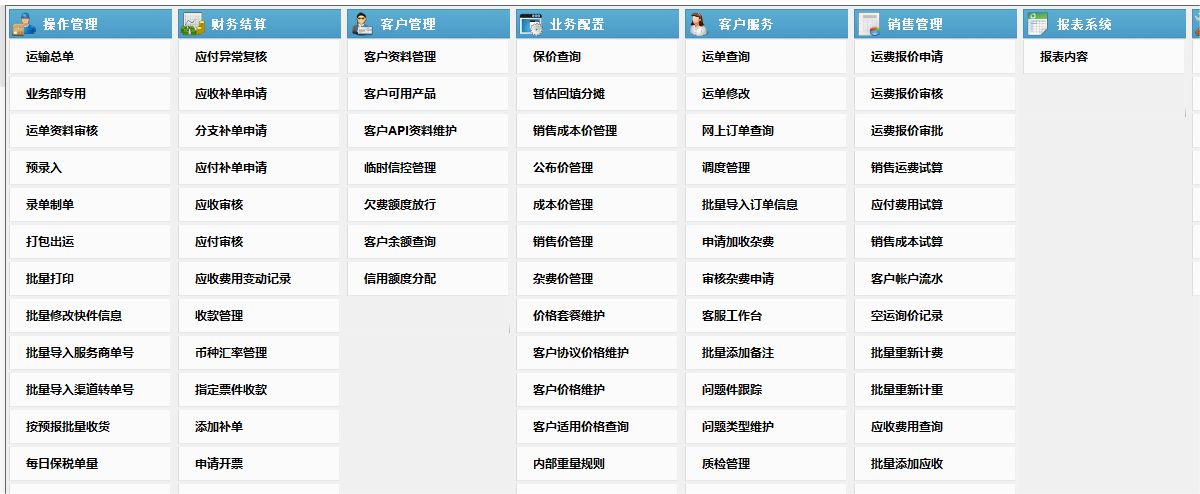The height and width of the screenshot is (494, 1200).
Task: Open 价格套餐维护 item
Action: click(569, 316)
